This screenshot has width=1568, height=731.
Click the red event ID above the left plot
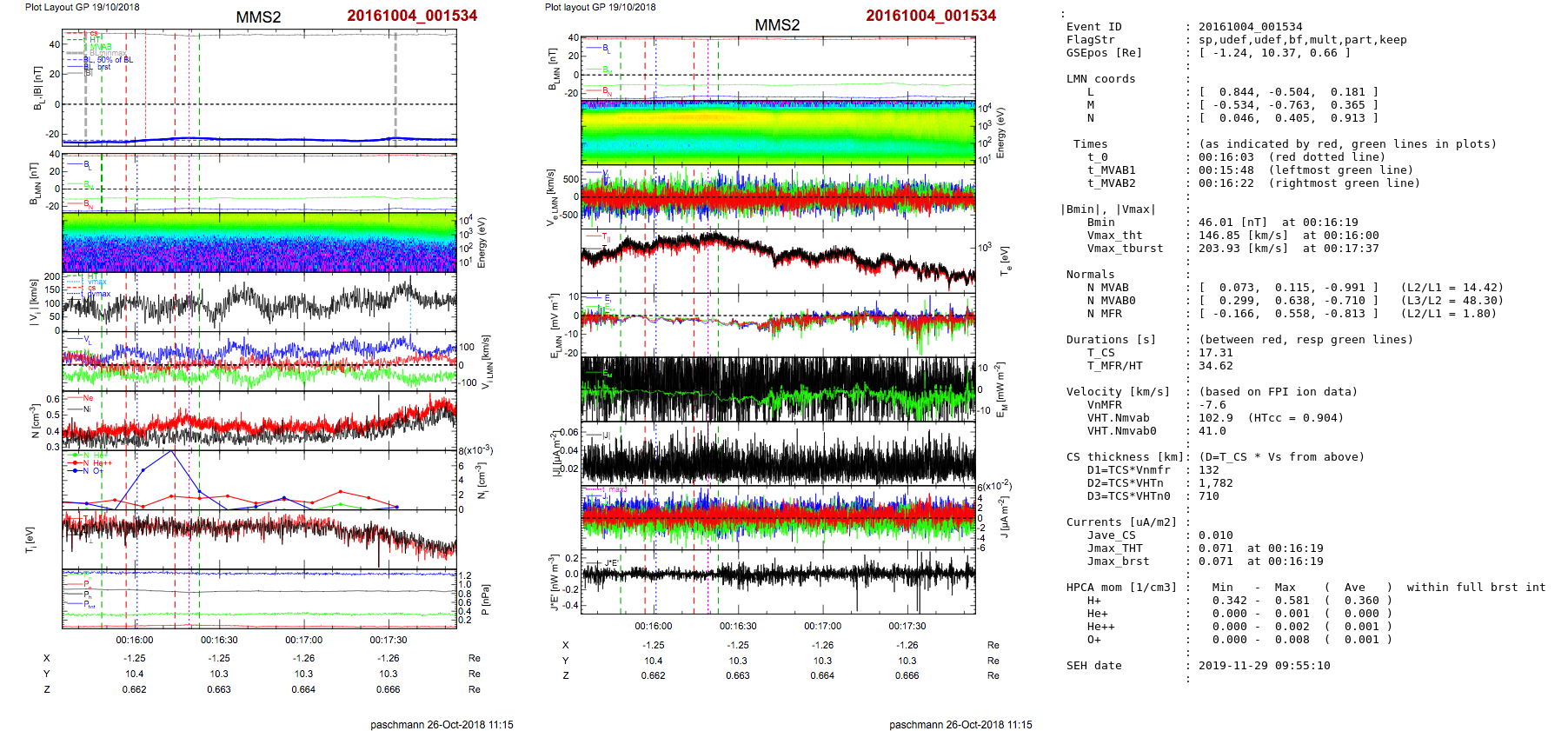(412, 16)
